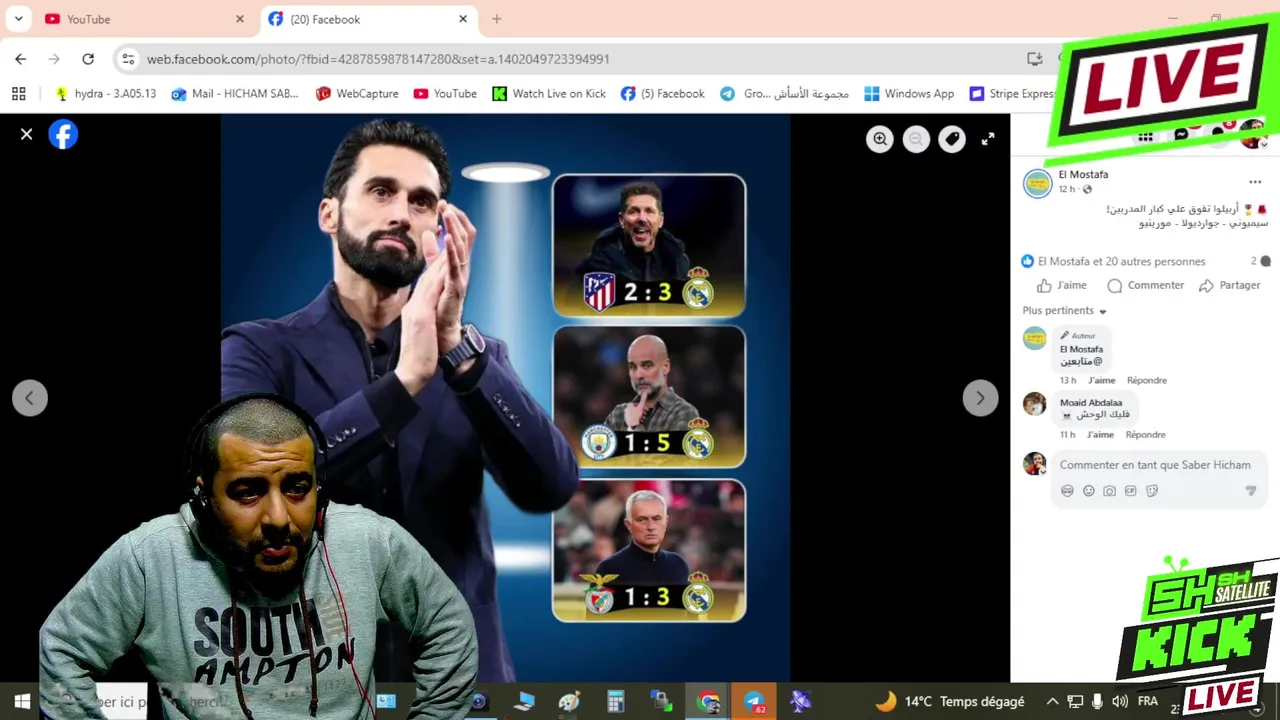Open the Watch Live on Kick bookmark

pyautogui.click(x=549, y=94)
